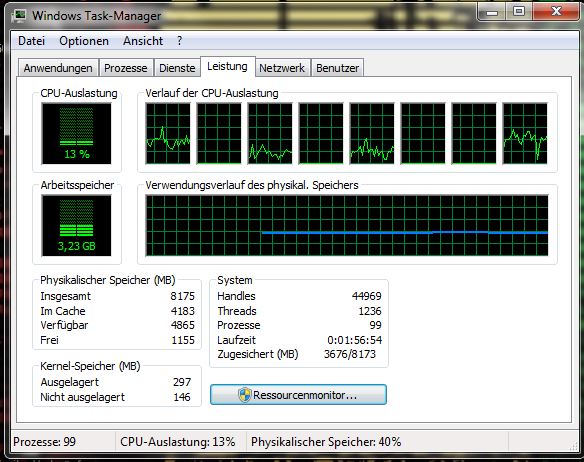Click status bar text Physikalischer Speicher: 40%

(x=326, y=442)
